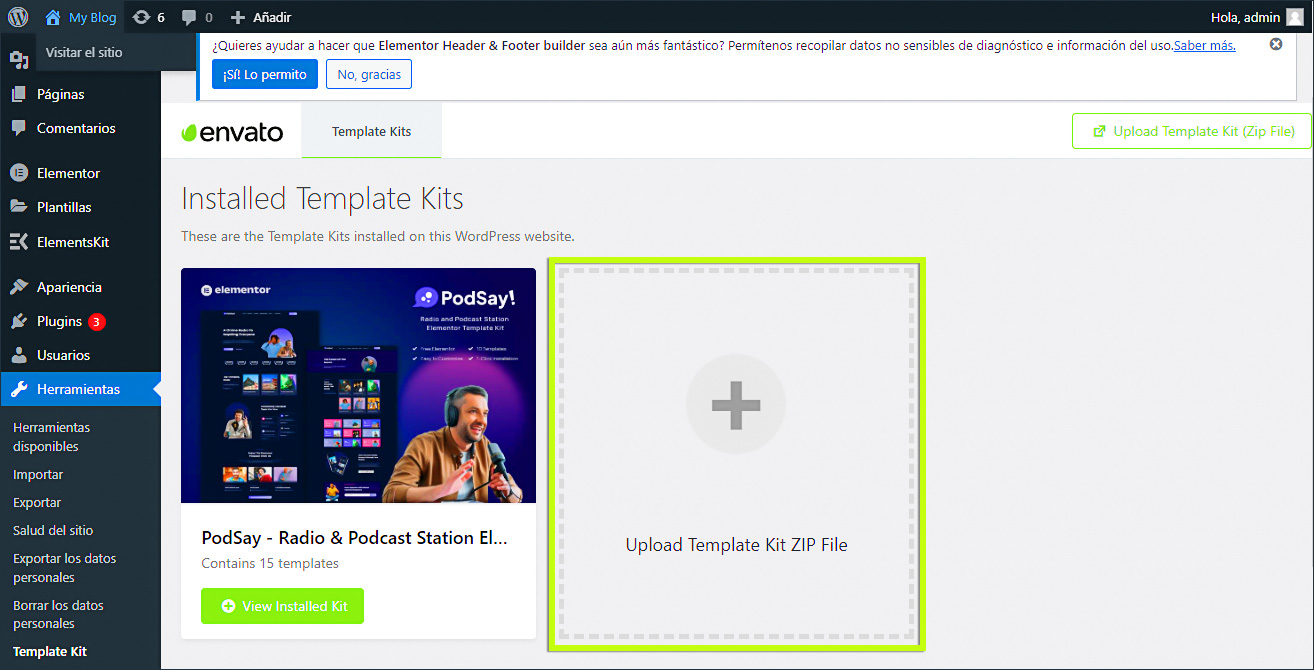The height and width of the screenshot is (670, 1314).
Task: Follow the Saber más link
Action: 1204,45
